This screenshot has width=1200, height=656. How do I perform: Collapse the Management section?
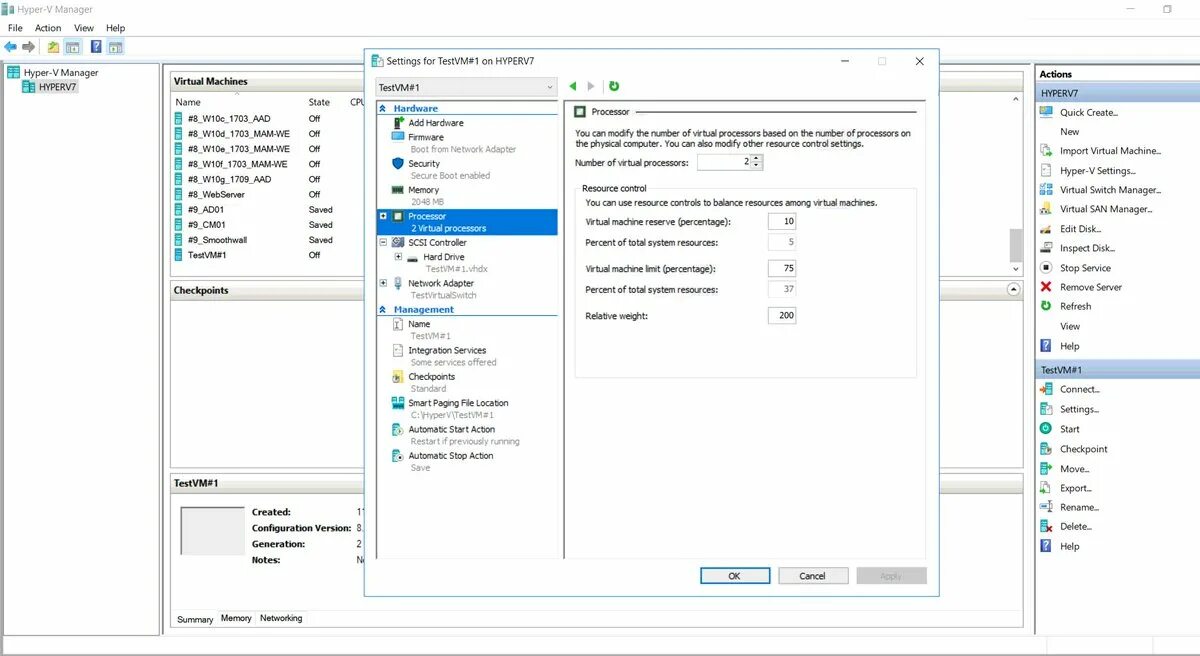click(384, 309)
